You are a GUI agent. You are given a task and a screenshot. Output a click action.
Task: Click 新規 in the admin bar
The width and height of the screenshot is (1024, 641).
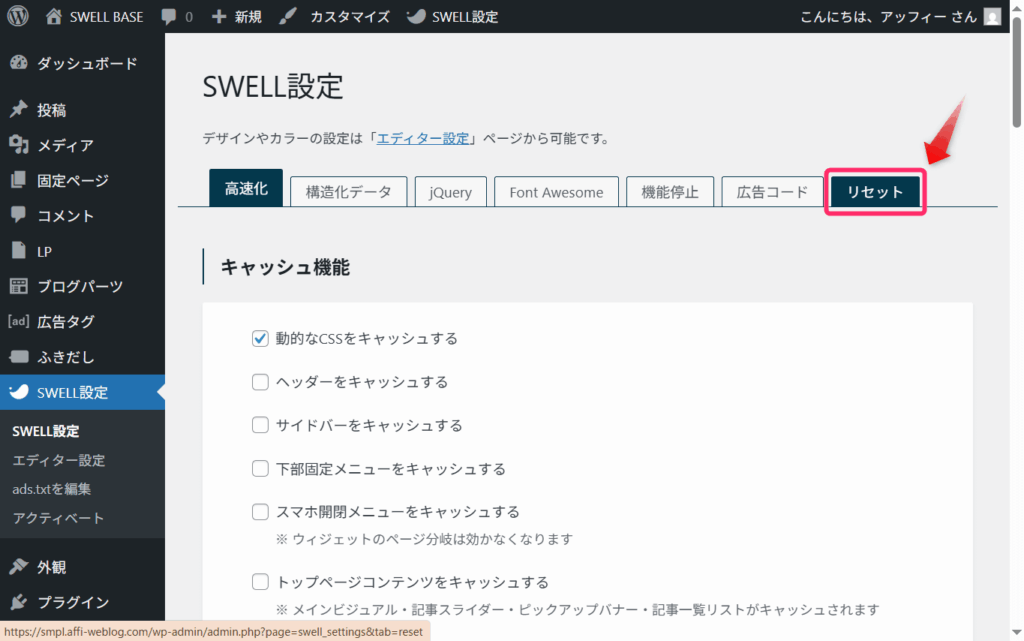248,17
